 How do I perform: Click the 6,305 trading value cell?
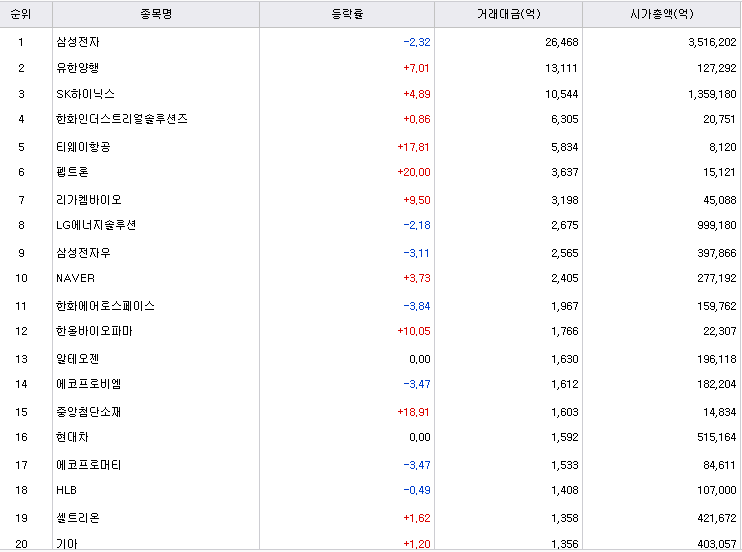tap(565, 119)
